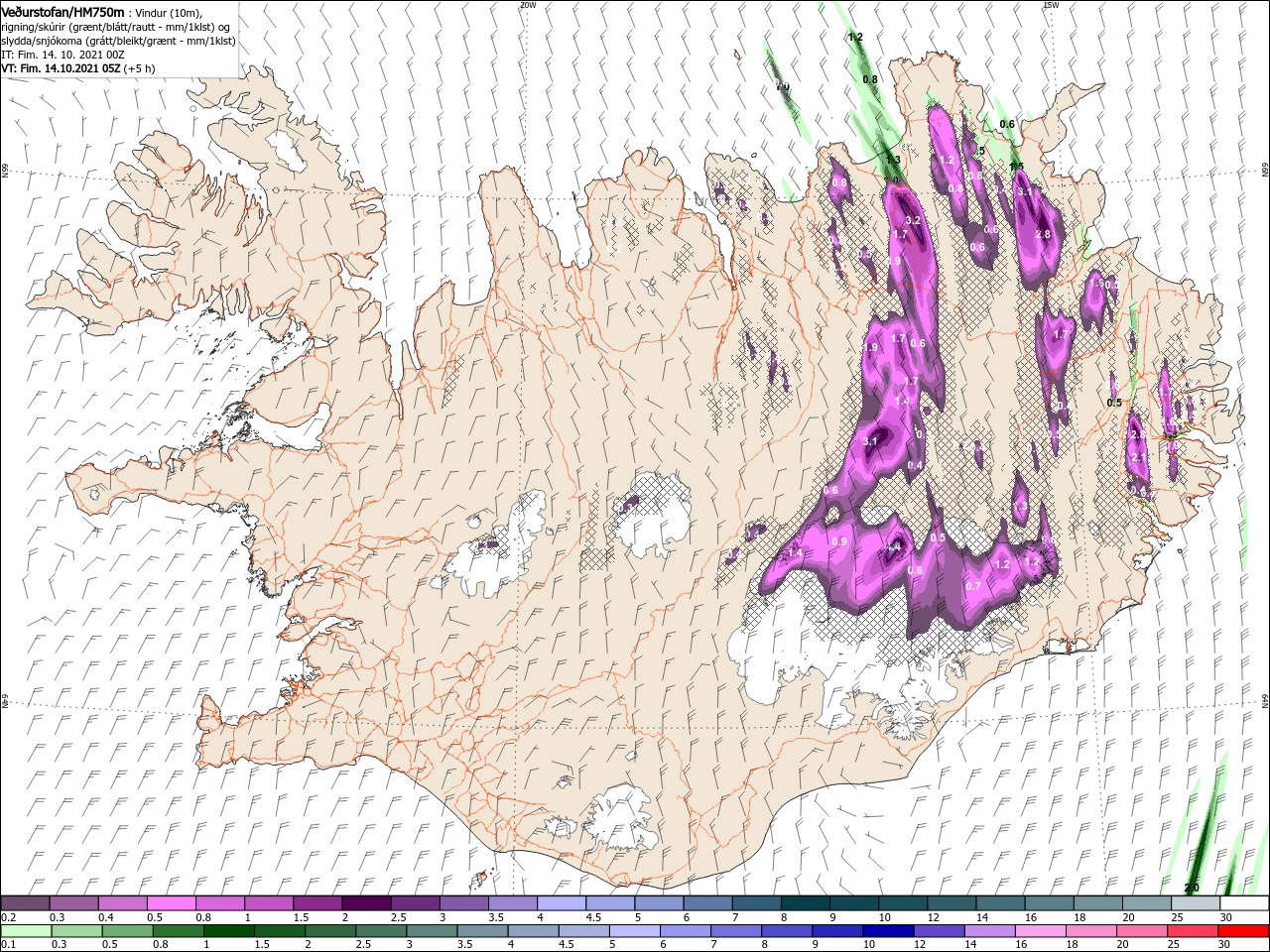Image resolution: width=1270 pixels, height=952 pixels.
Task: Click the '(+5 h)' forecast offset text
Action: click(141, 68)
